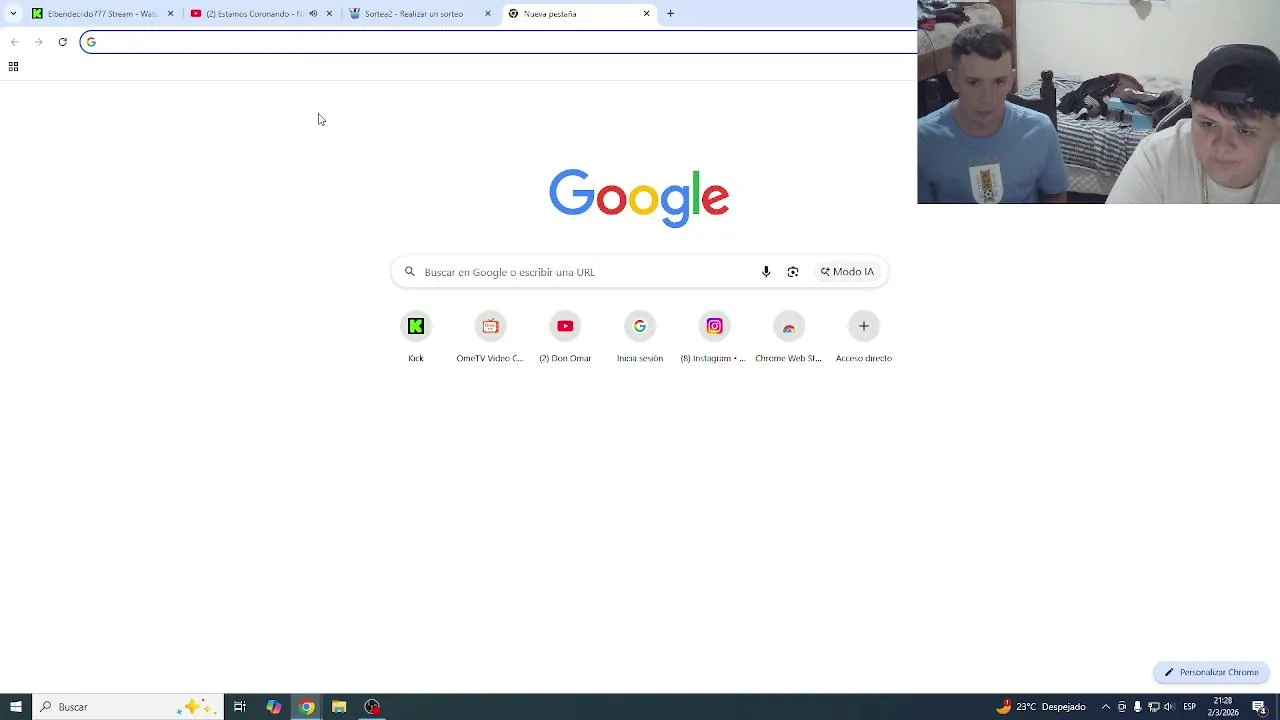Open OBS Studio from the taskbar

[372, 707]
